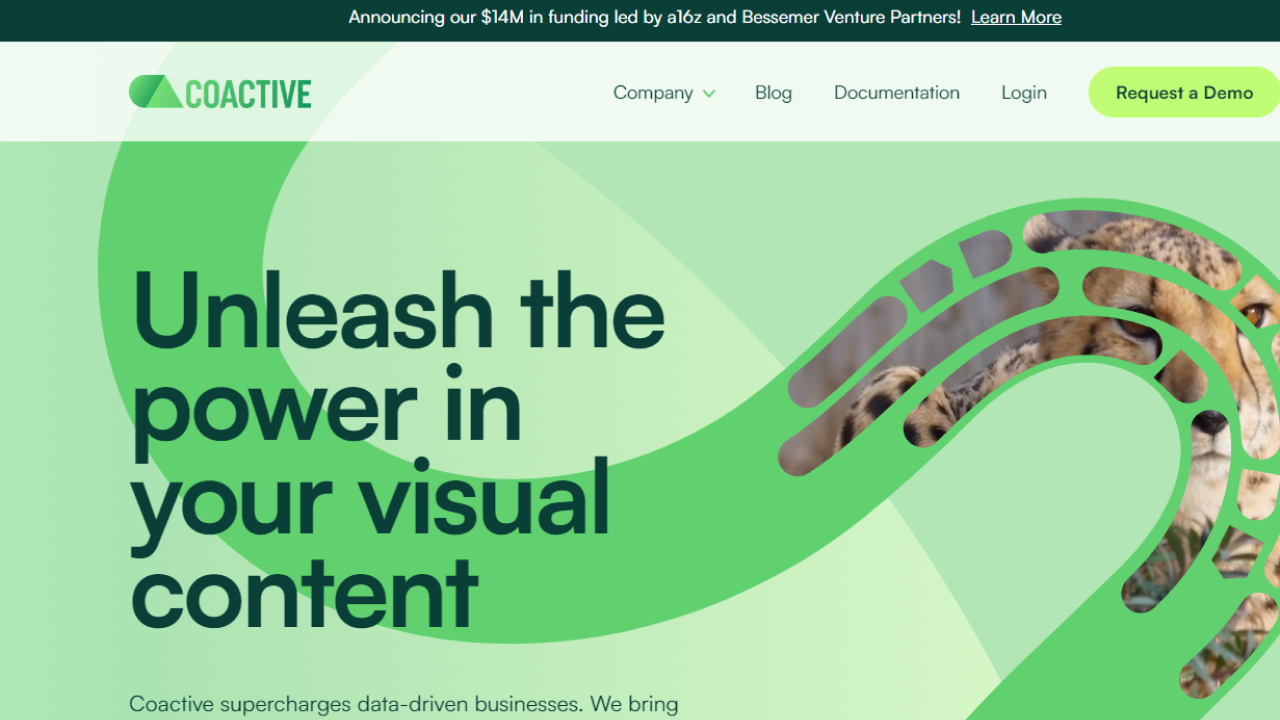Follow the Learn More announcement link
Image resolution: width=1280 pixels, height=720 pixels.
coord(1016,17)
